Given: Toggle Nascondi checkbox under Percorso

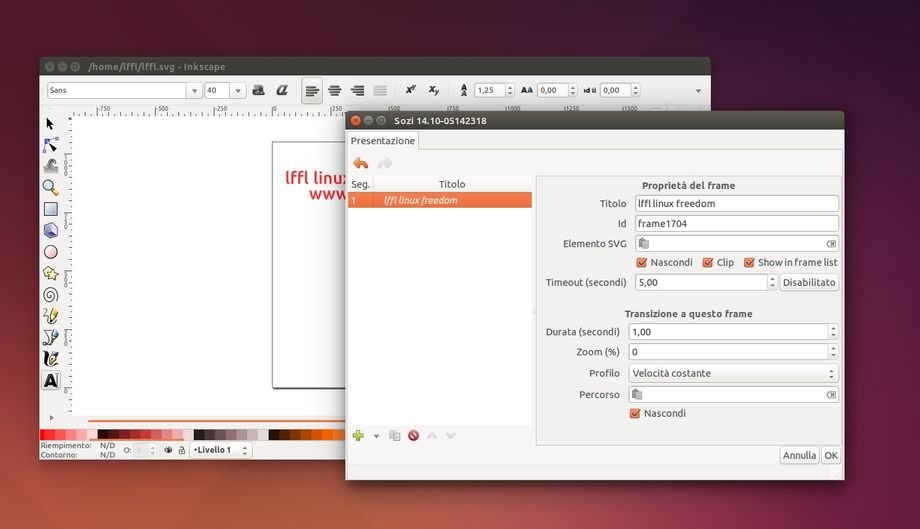Looking at the screenshot, I should coord(635,413).
